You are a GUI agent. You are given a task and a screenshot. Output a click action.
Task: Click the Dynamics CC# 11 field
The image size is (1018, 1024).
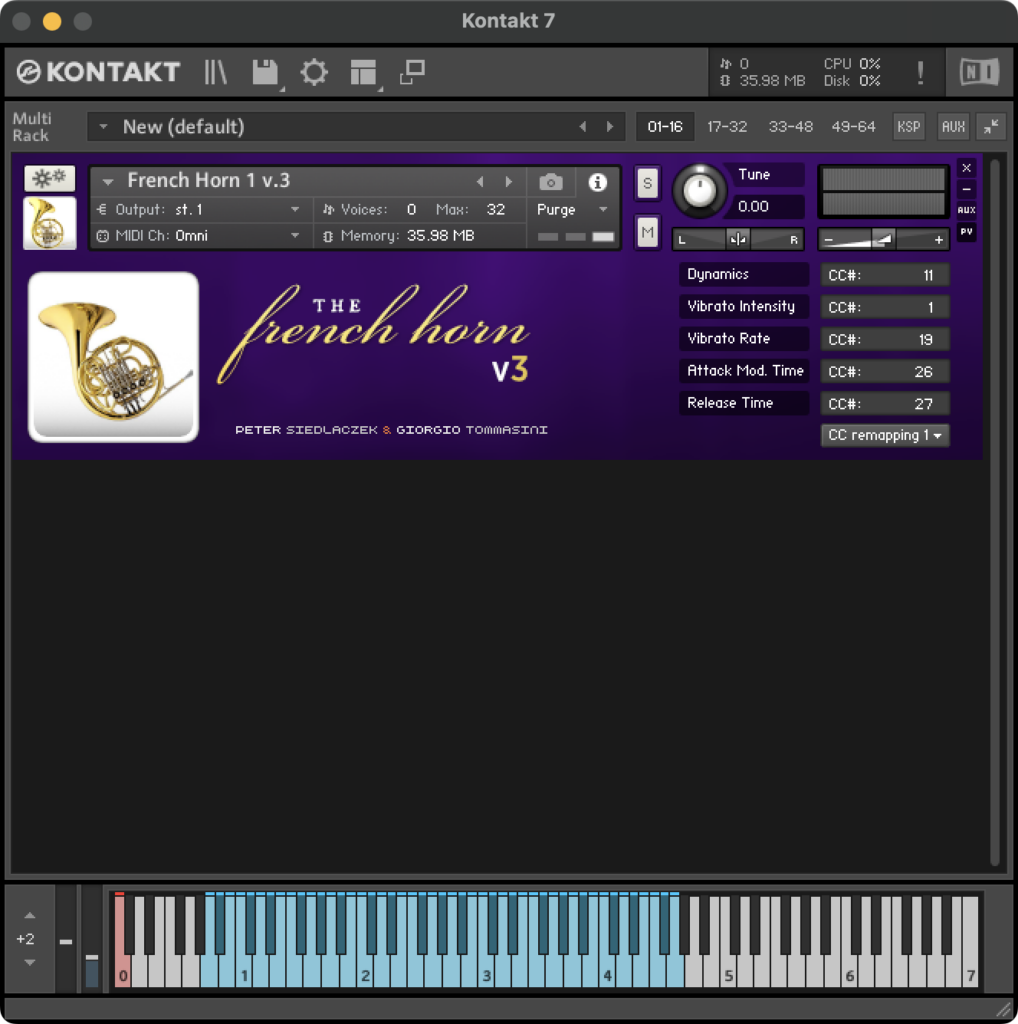click(885, 275)
